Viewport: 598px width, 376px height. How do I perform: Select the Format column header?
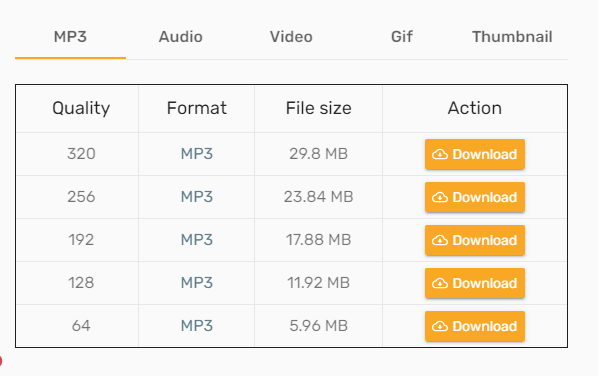coord(197,108)
